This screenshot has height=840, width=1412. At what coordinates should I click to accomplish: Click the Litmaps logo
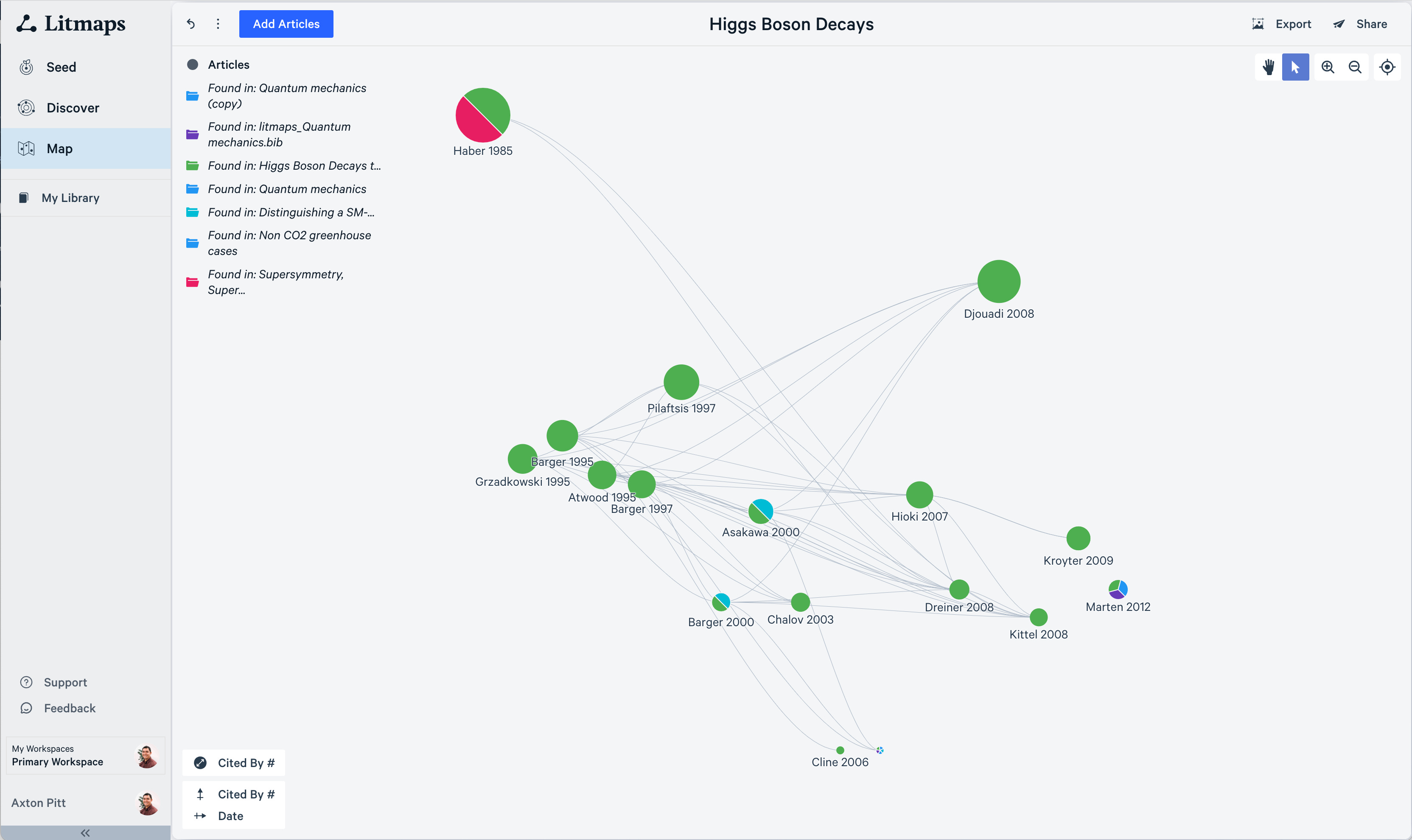(x=71, y=23)
